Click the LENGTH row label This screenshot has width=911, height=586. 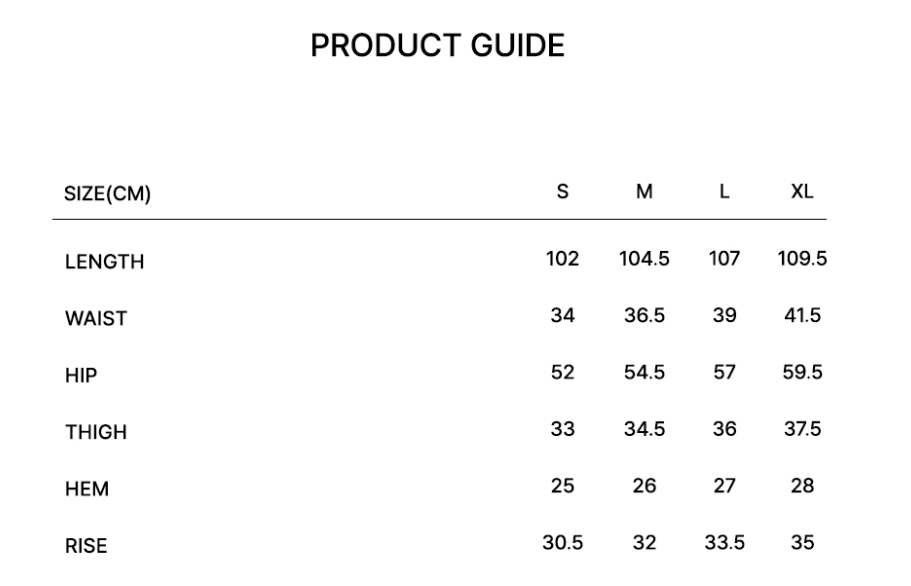pos(104,262)
